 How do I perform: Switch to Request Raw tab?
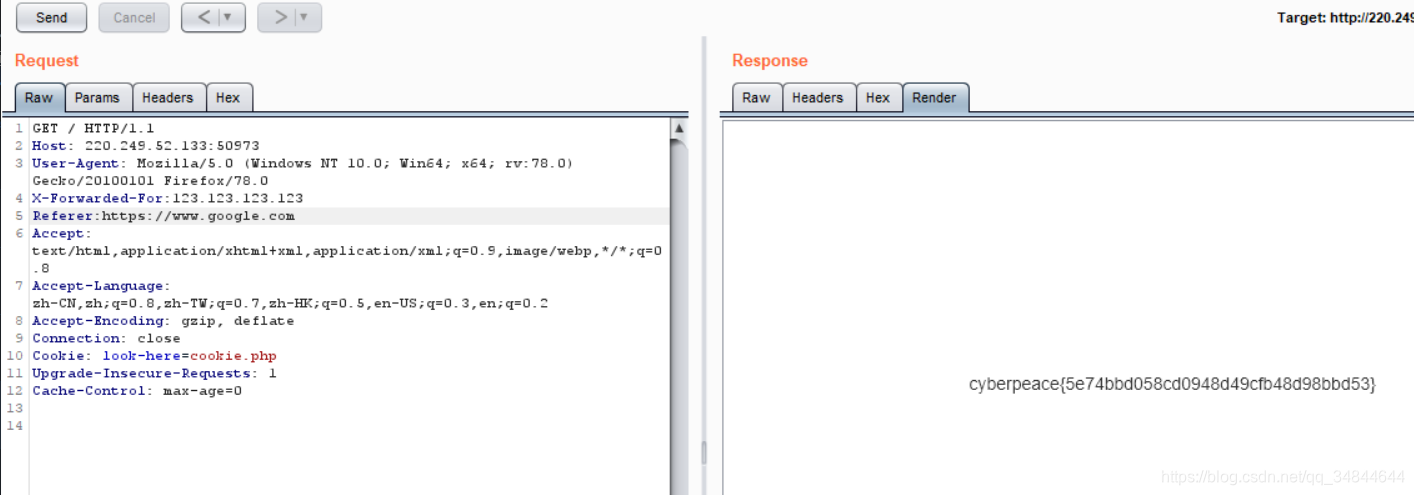point(39,97)
